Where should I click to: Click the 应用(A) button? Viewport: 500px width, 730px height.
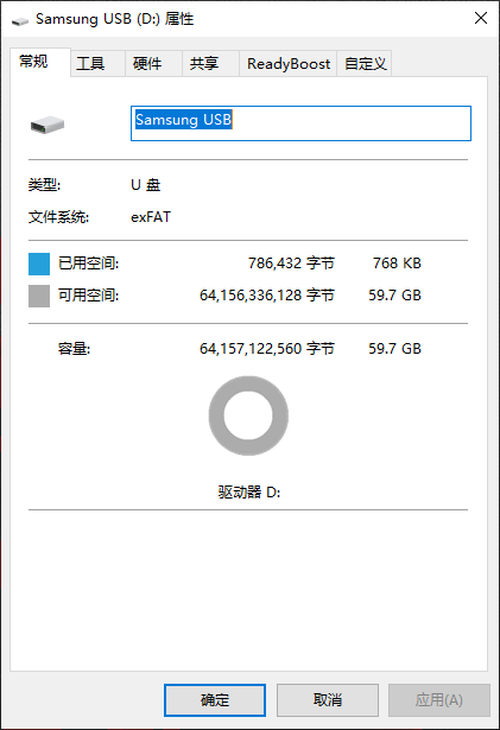click(x=439, y=700)
